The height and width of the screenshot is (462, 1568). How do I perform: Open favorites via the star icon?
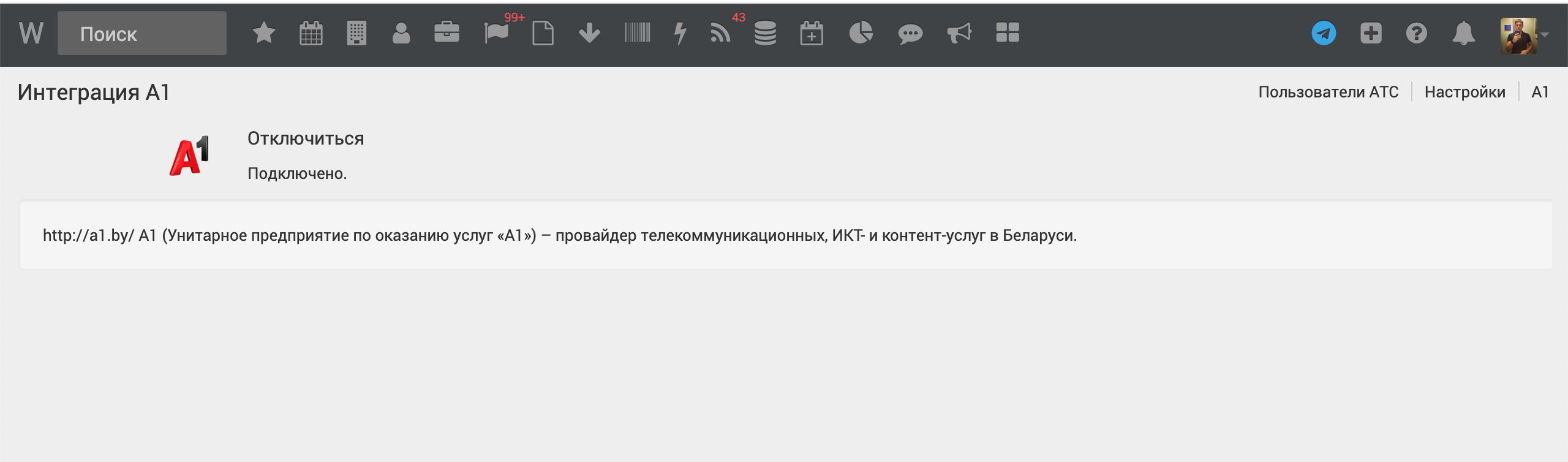coord(264,33)
